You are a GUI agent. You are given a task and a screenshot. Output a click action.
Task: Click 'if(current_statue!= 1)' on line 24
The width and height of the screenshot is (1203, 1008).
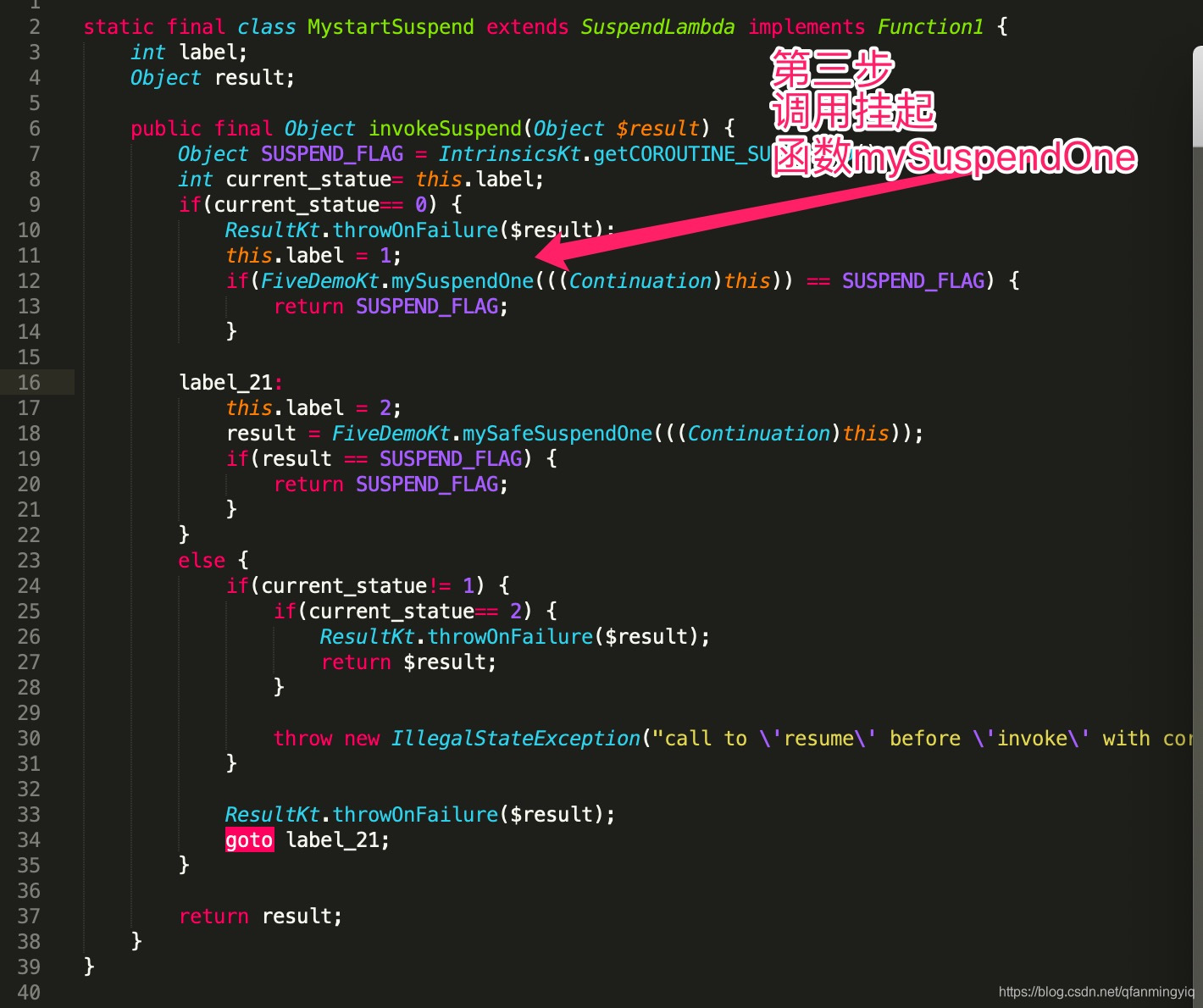coord(356,586)
